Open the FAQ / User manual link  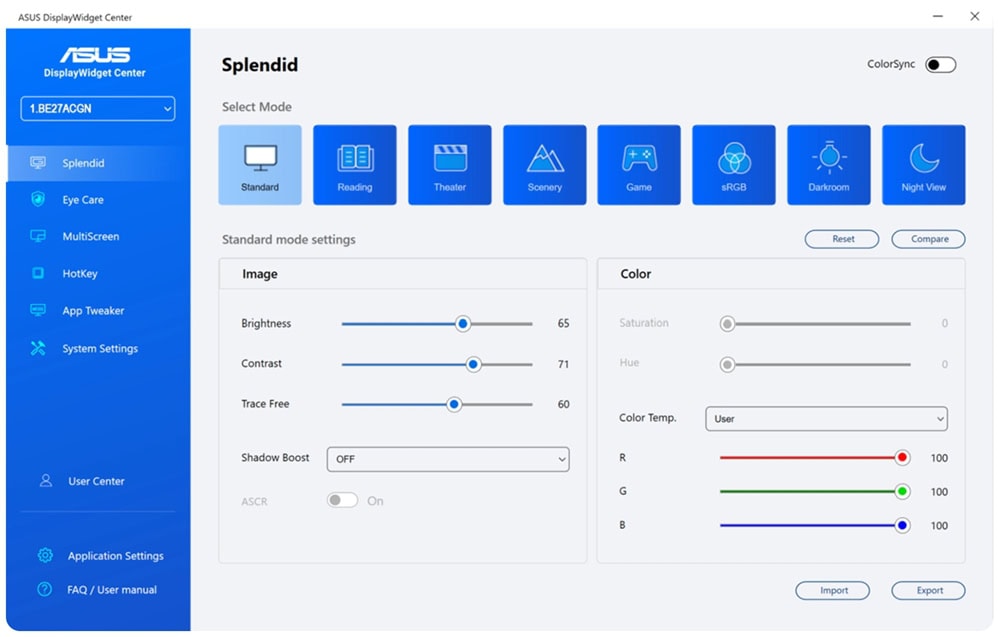pos(111,590)
